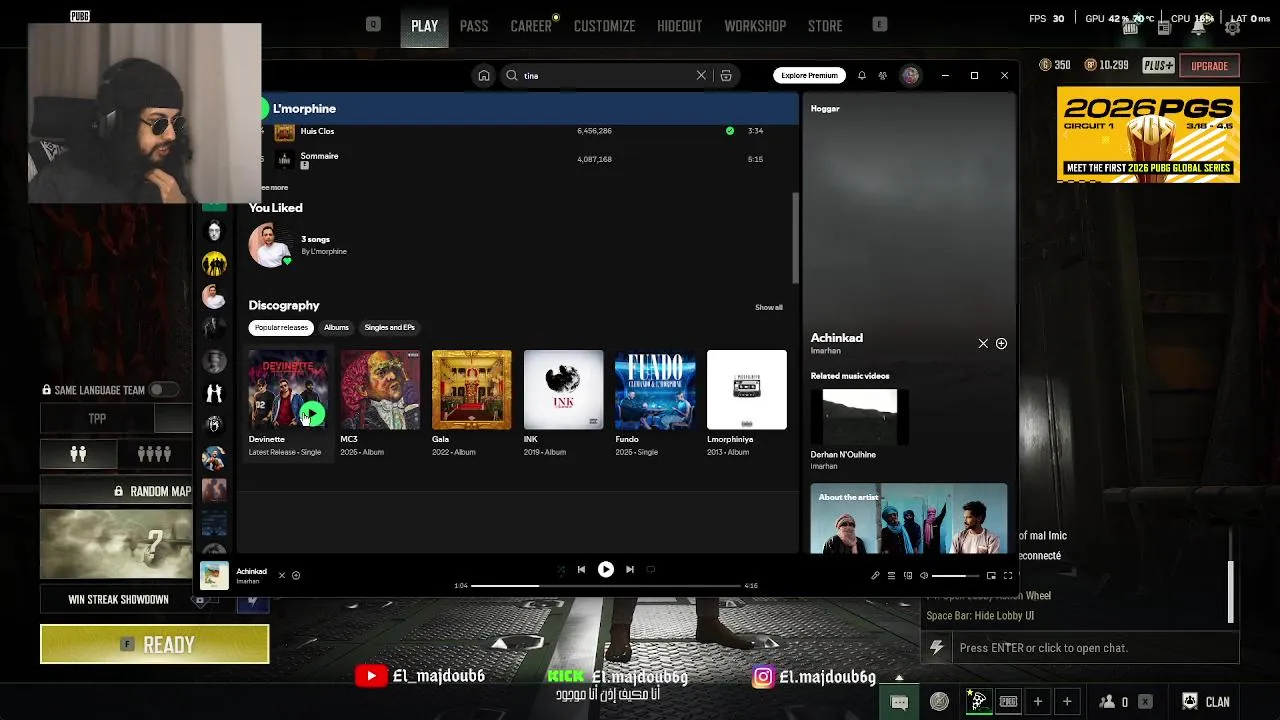1280x720 pixels.
Task: Open MC3 album cover
Action: (380, 390)
